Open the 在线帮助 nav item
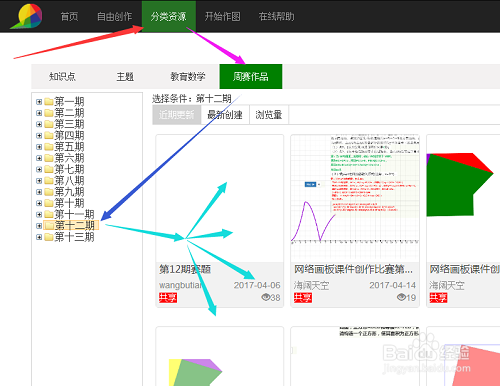This screenshot has width=500, height=386. 277,16
